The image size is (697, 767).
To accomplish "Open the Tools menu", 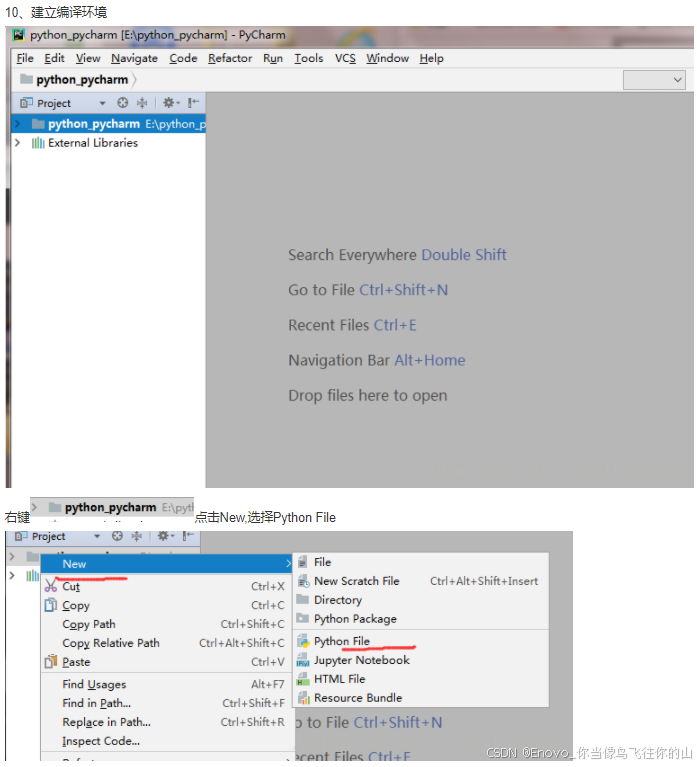I will pyautogui.click(x=308, y=58).
